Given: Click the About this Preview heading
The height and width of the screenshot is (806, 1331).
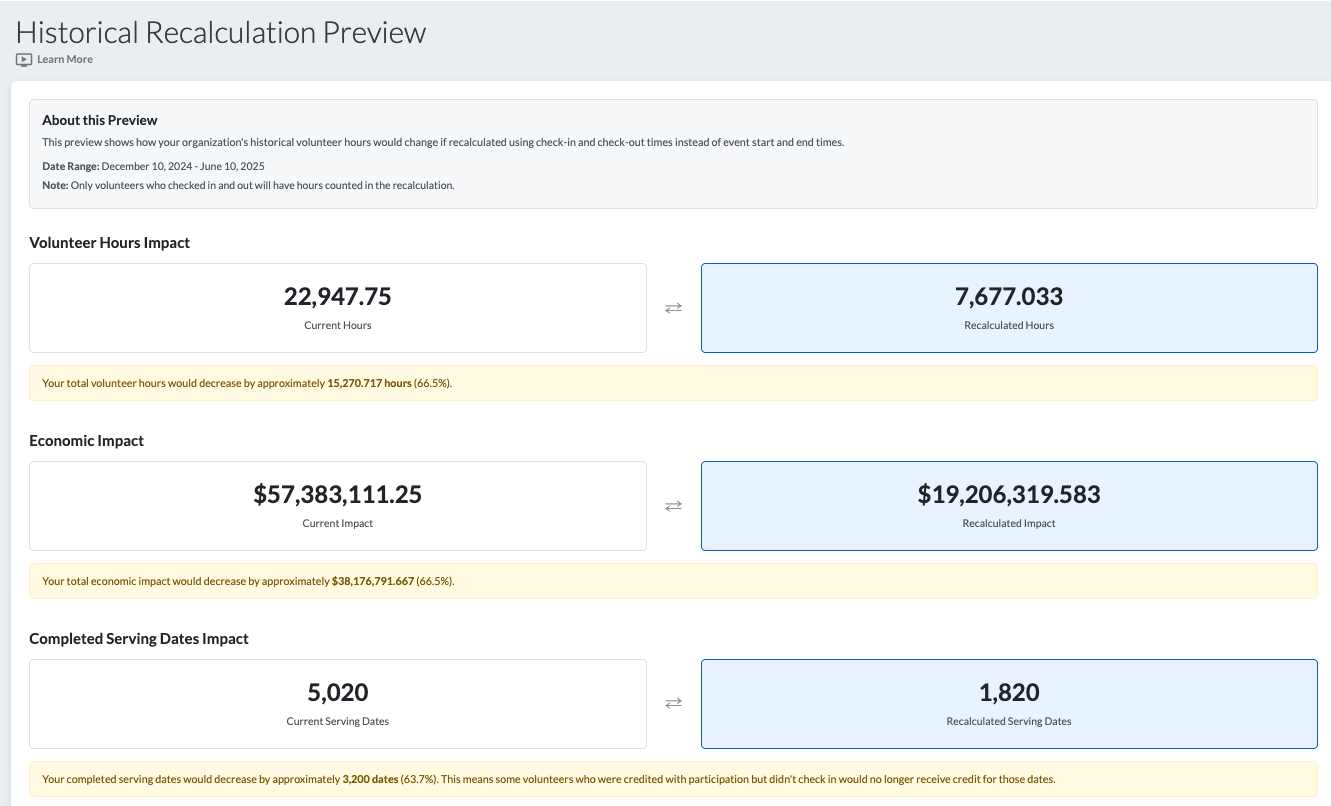Looking at the screenshot, I should click(x=100, y=120).
